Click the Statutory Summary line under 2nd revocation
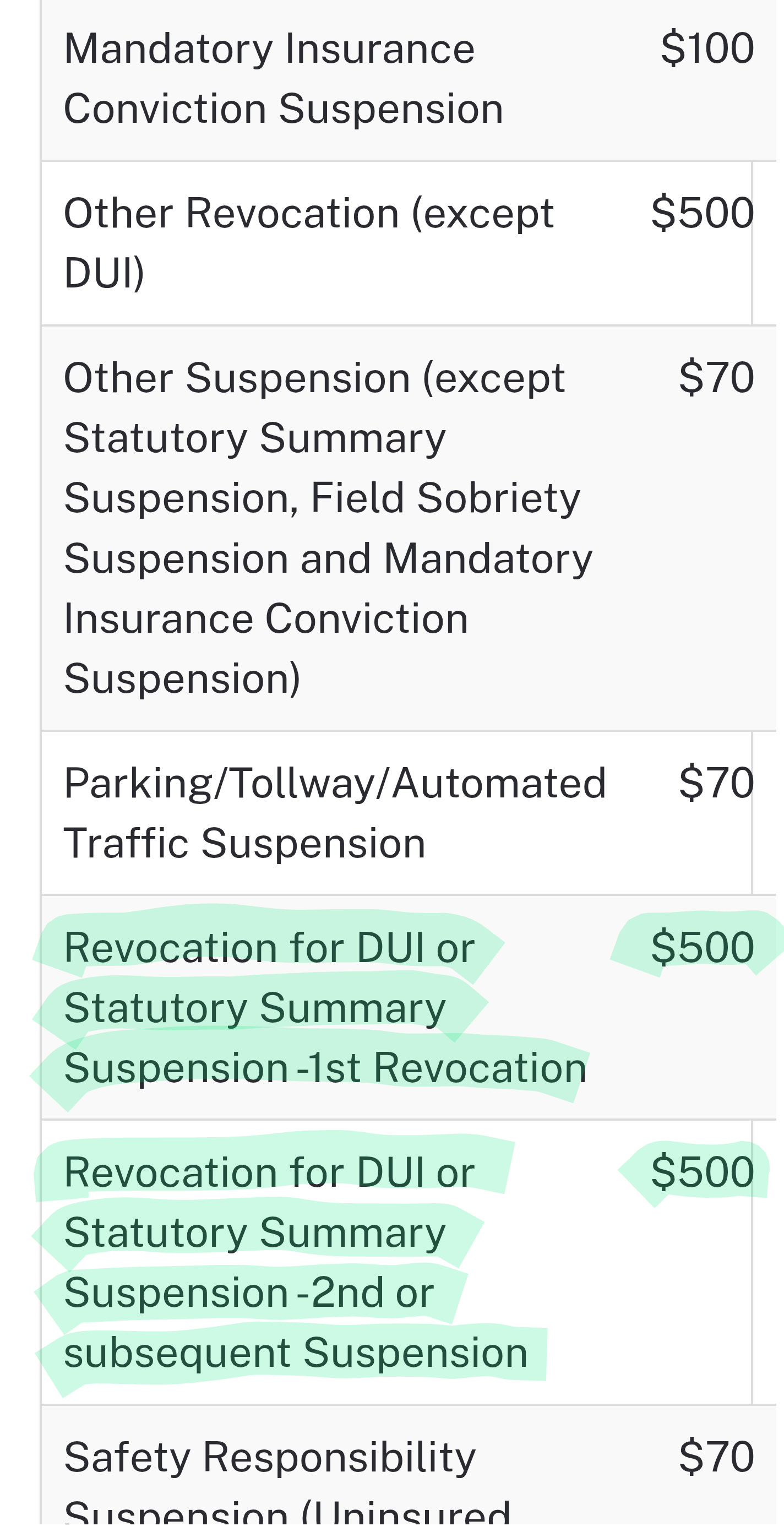The image size is (784, 1537). tap(255, 1232)
